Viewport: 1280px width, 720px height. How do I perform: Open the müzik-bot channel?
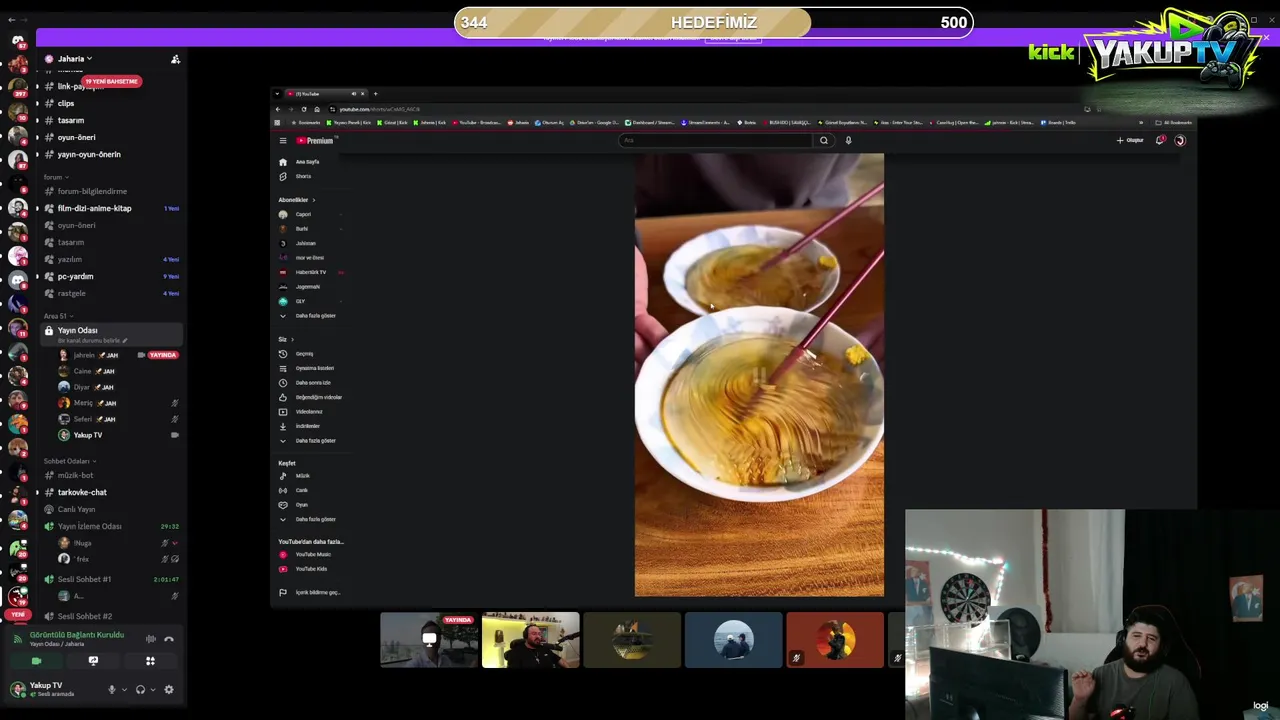click(x=75, y=475)
